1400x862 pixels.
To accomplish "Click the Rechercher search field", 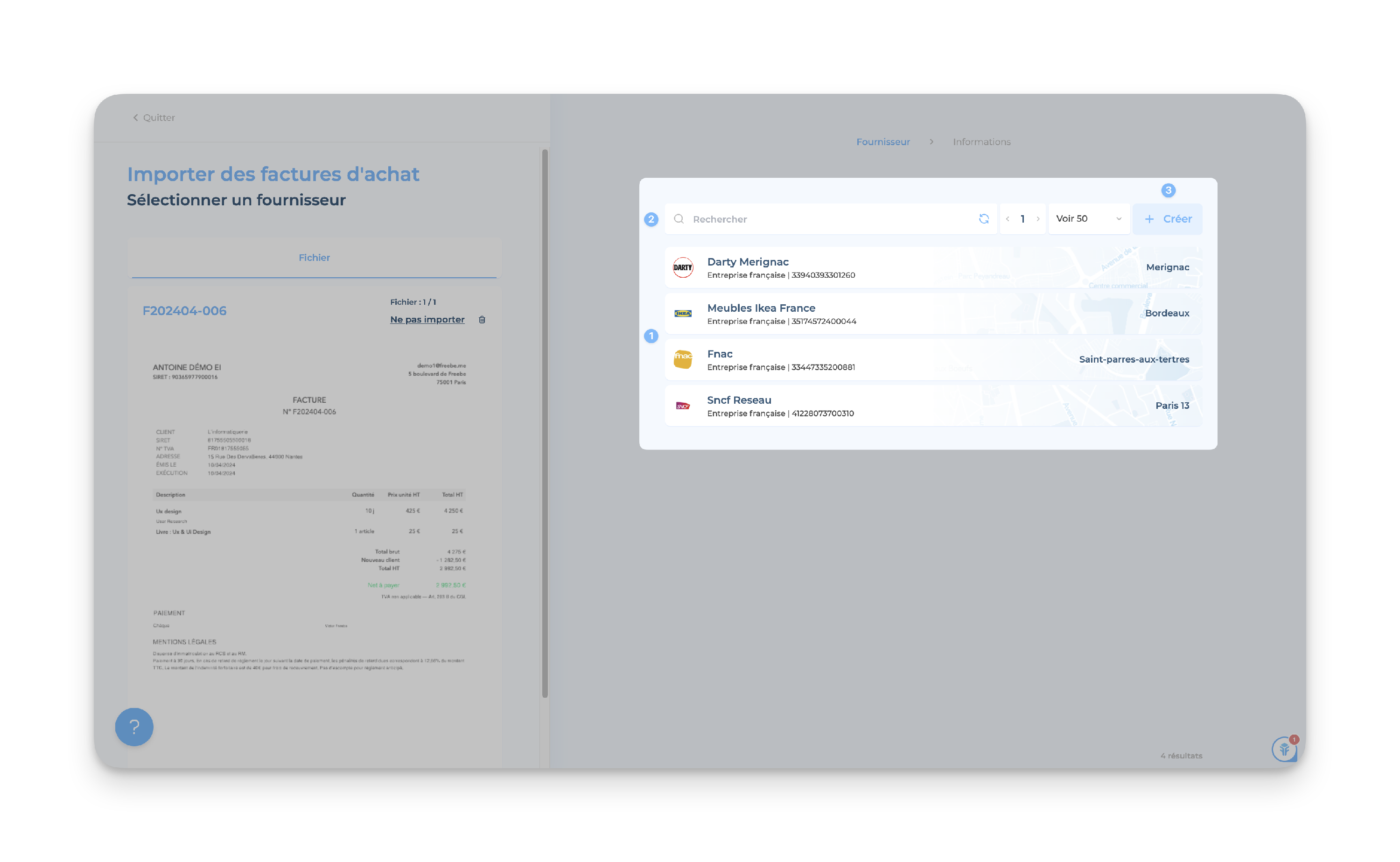I will (x=826, y=219).
